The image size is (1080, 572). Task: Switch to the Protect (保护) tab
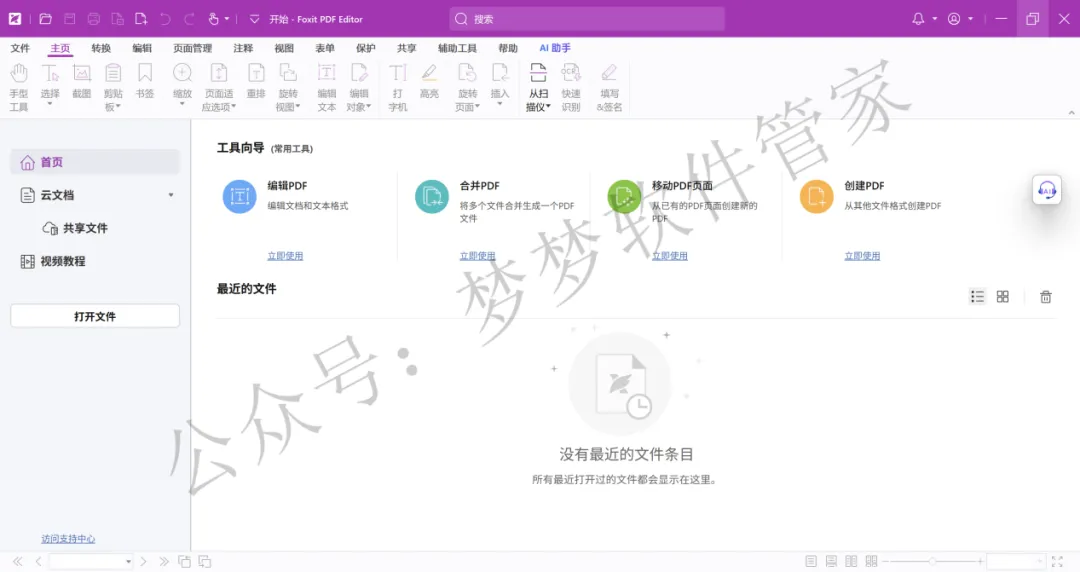tap(366, 48)
